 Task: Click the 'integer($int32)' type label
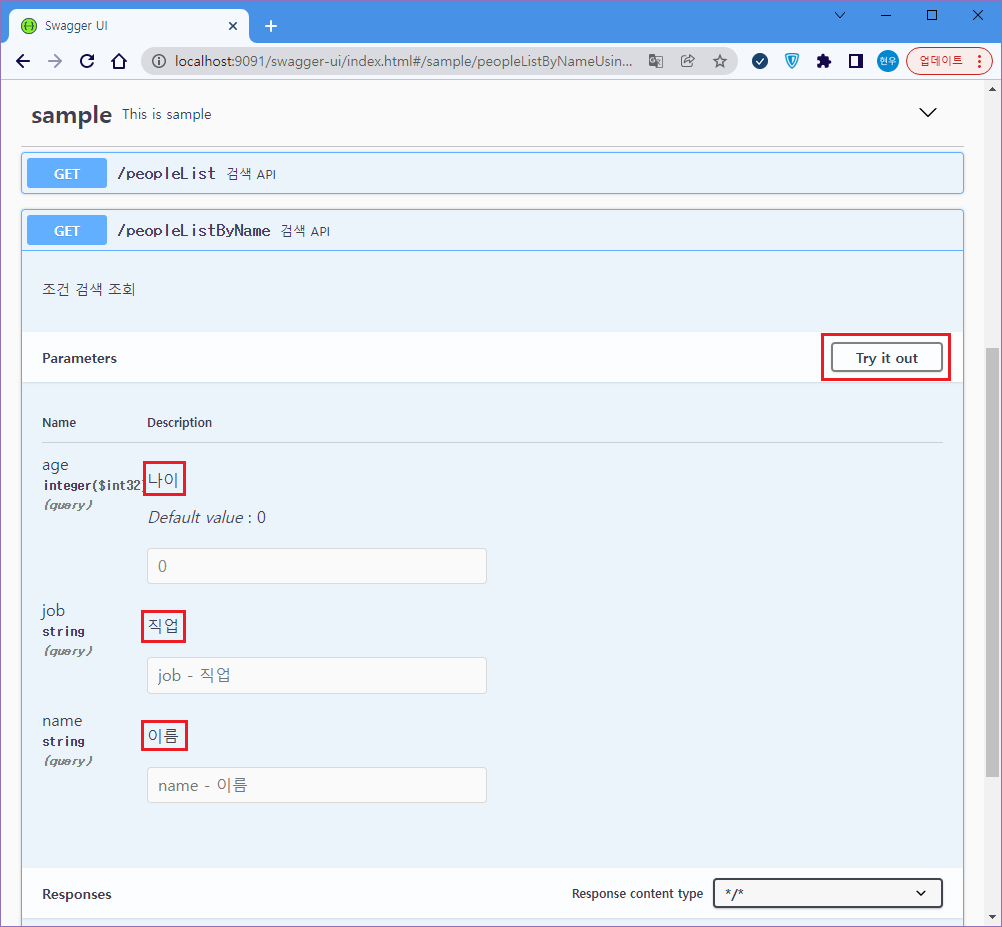pos(93,486)
